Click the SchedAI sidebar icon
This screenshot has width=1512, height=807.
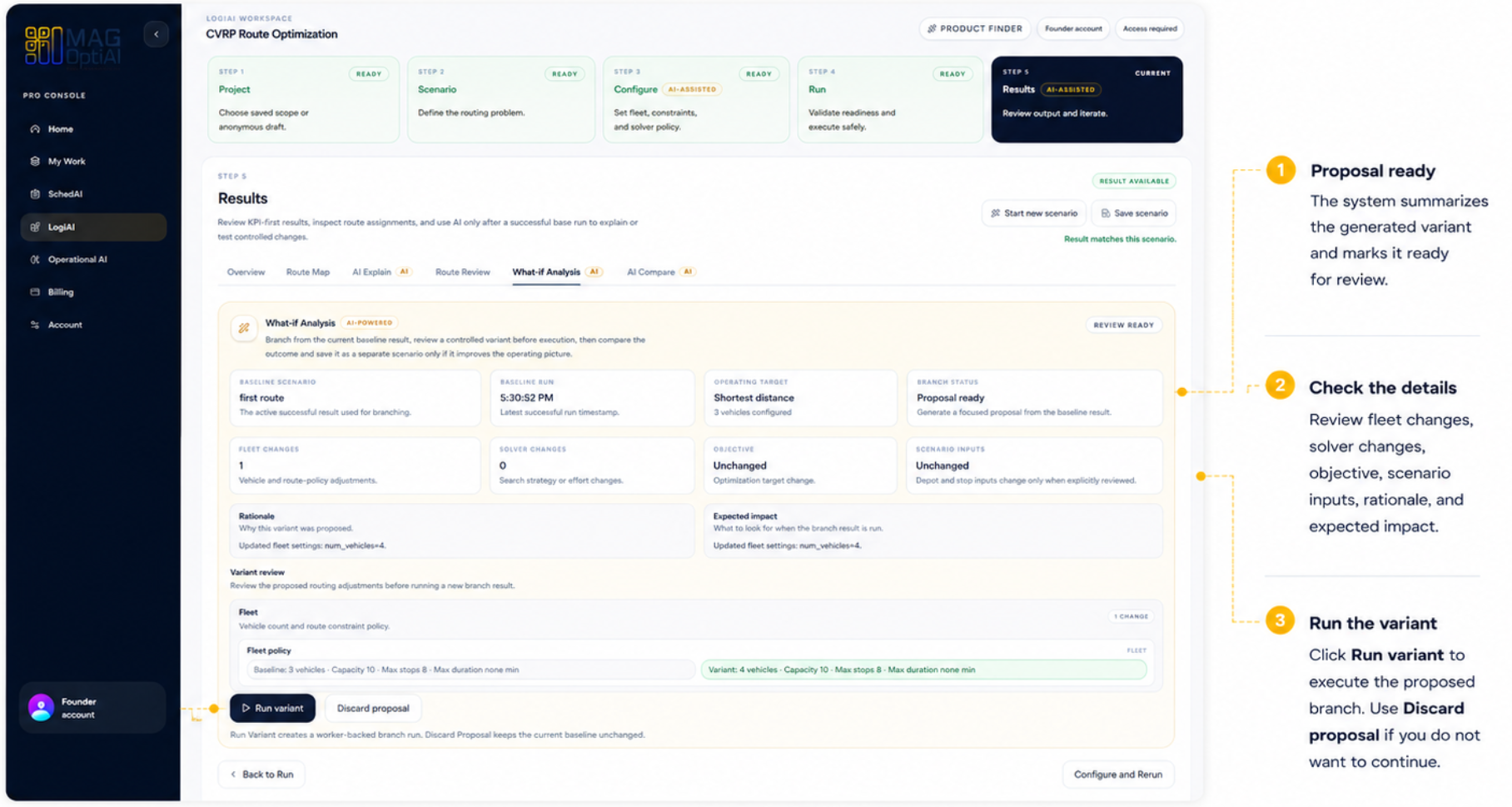tap(35, 194)
